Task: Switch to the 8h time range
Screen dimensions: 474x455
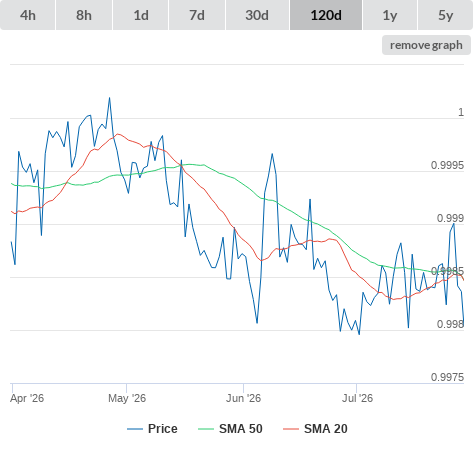Action: [84, 15]
